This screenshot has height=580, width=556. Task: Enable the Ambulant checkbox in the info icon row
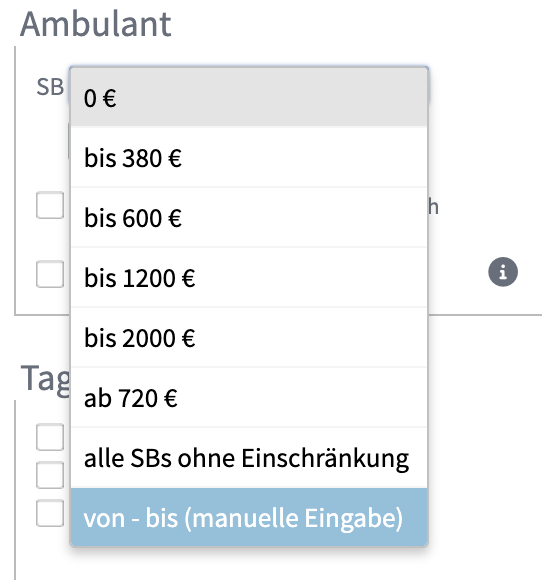click(x=50, y=274)
